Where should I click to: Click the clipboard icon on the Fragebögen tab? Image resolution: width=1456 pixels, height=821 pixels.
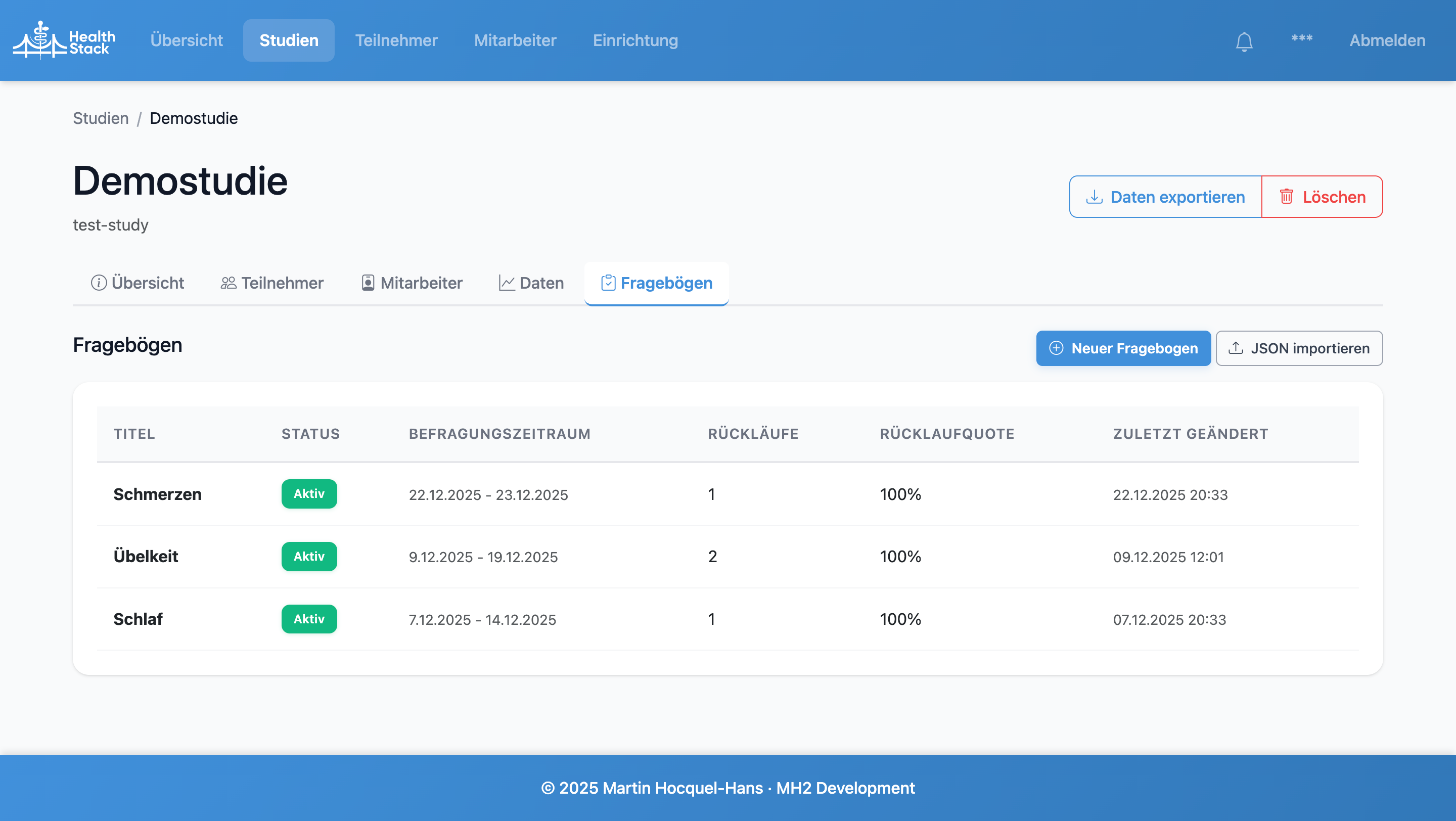pos(608,283)
